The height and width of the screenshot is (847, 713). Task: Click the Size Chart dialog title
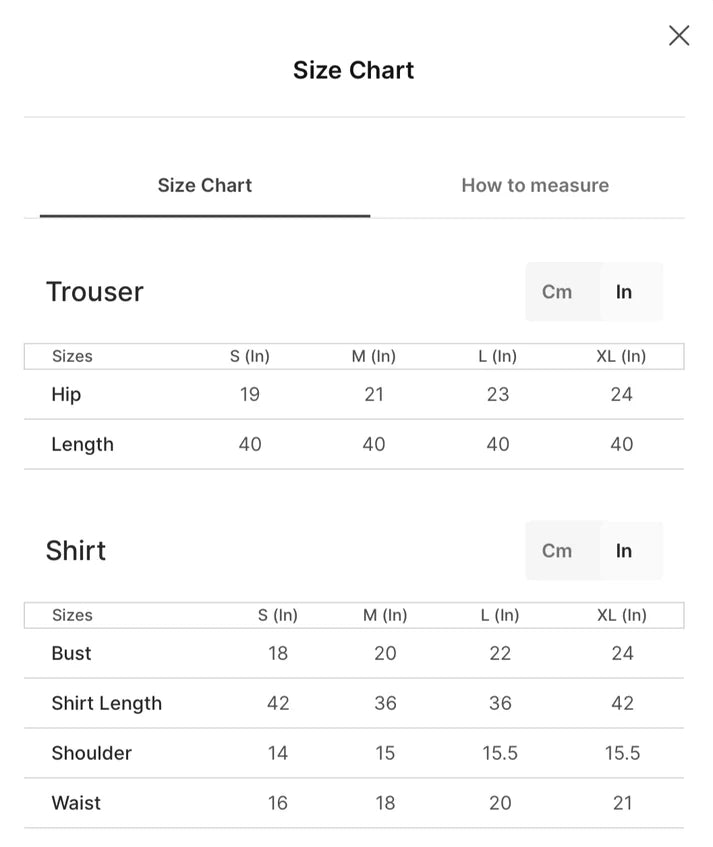click(353, 70)
